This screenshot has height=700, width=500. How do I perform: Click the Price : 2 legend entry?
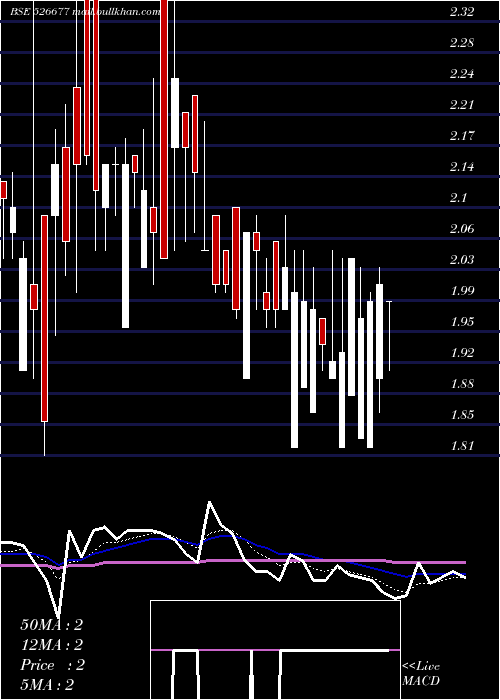click(x=52, y=665)
